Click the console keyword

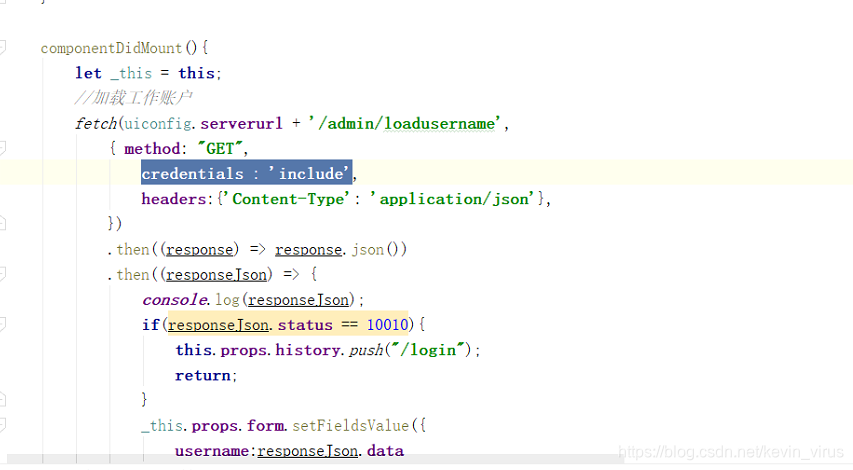pos(174,300)
